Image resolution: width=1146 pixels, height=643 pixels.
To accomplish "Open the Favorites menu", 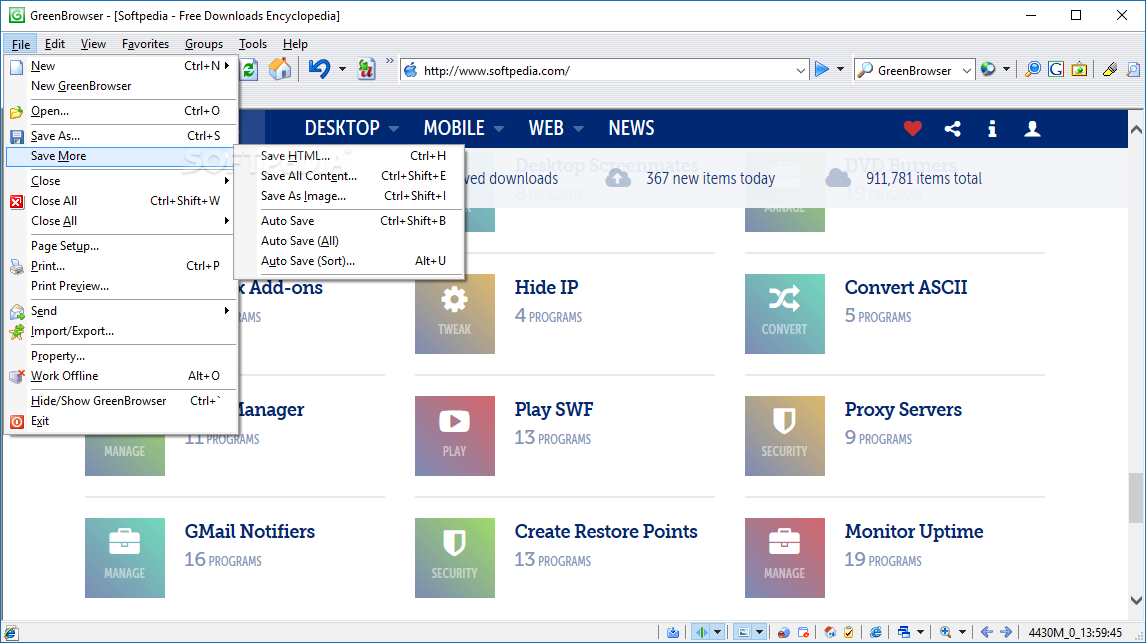I will click(x=145, y=44).
